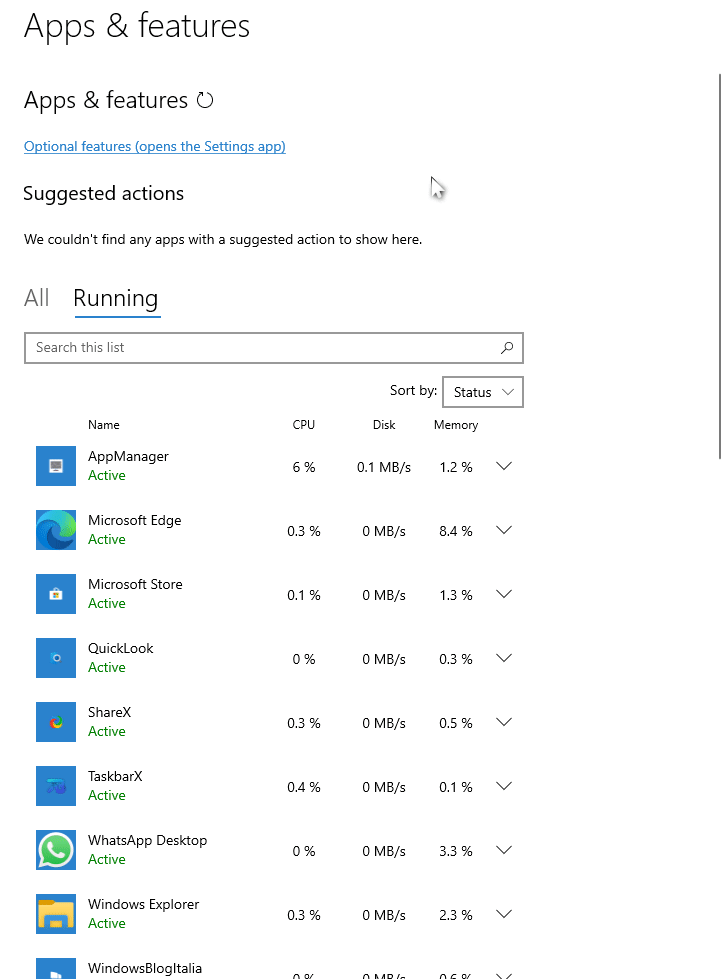Viewport: 723px width, 979px height.
Task: Click the Microsoft Edge app icon
Action: click(56, 530)
